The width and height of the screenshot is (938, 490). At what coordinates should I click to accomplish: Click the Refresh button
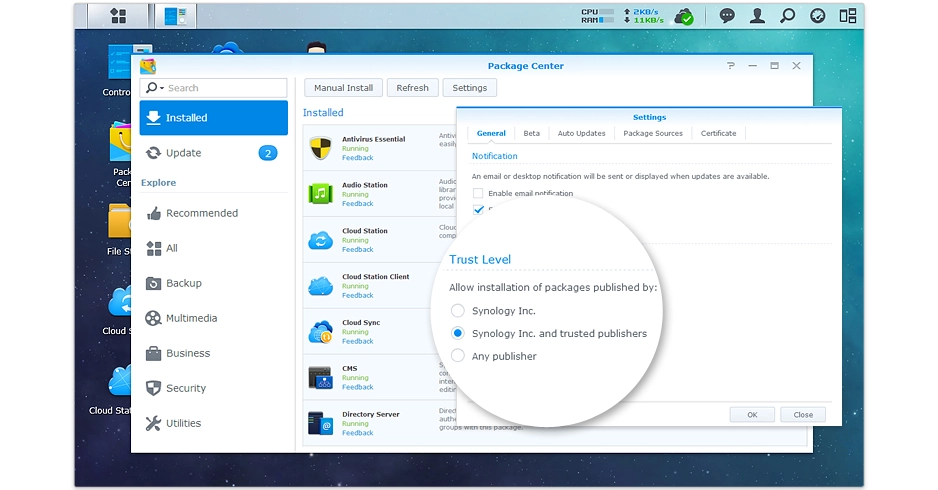(x=412, y=88)
